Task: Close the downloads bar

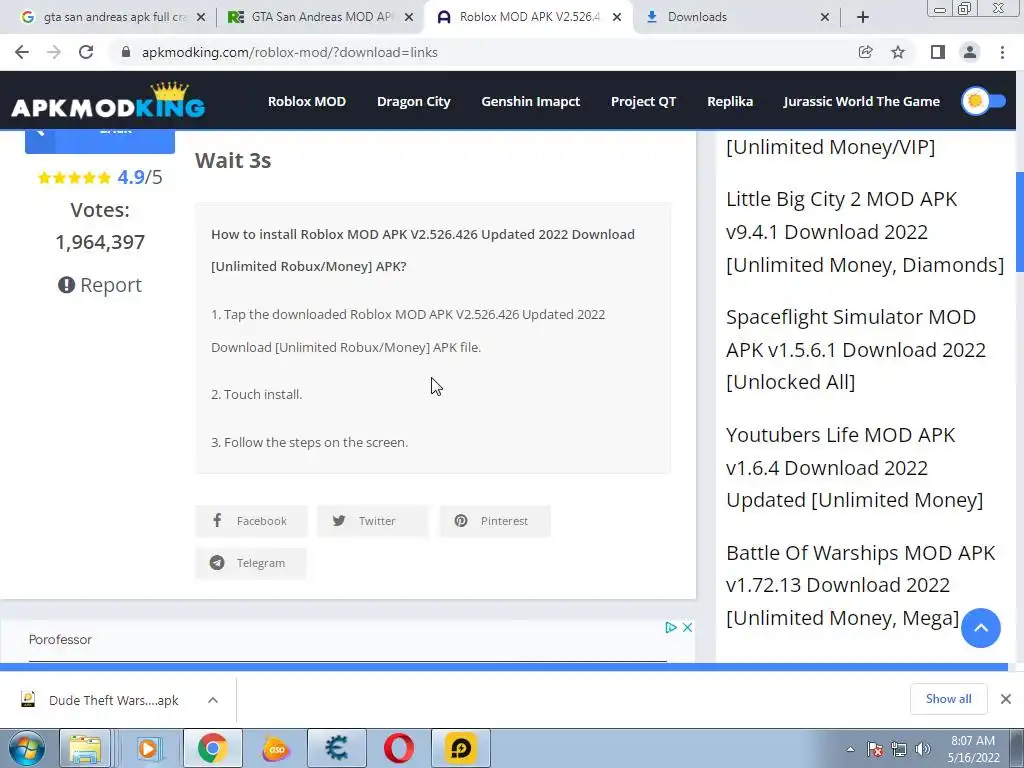Action: (x=1006, y=699)
